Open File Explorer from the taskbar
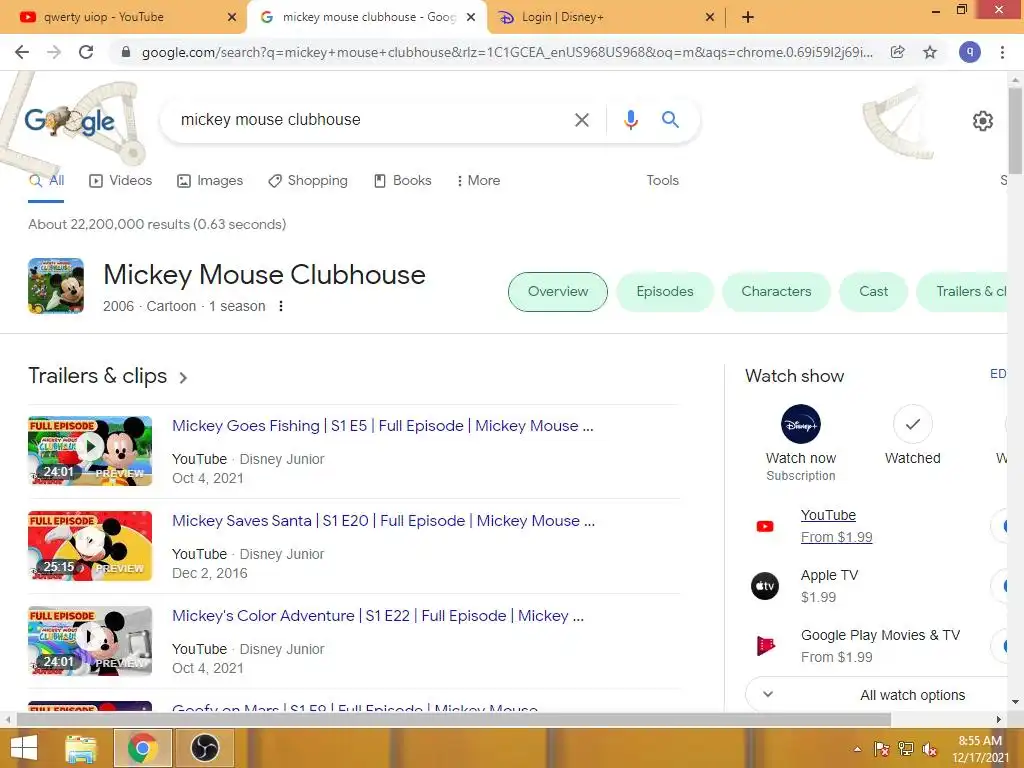 pyautogui.click(x=81, y=748)
